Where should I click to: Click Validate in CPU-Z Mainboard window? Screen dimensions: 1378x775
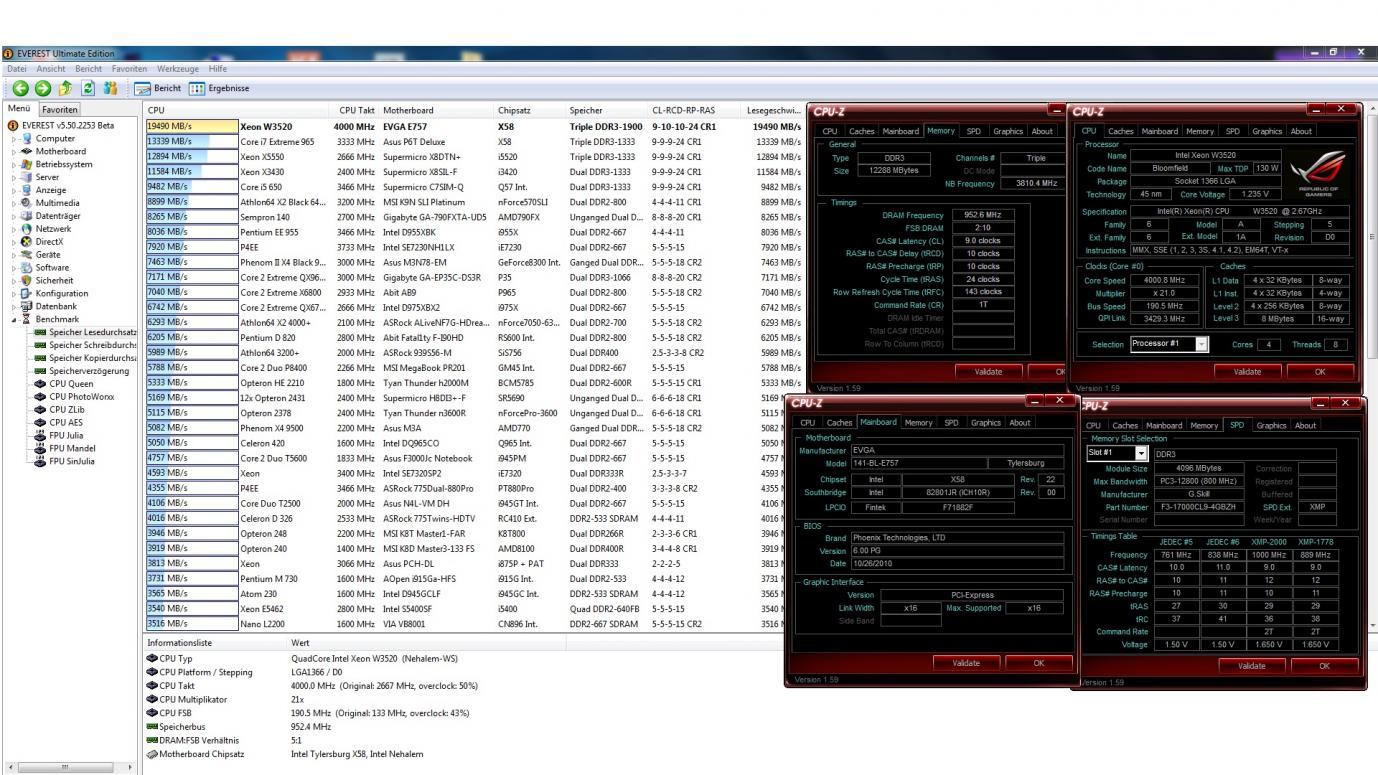tap(966, 663)
